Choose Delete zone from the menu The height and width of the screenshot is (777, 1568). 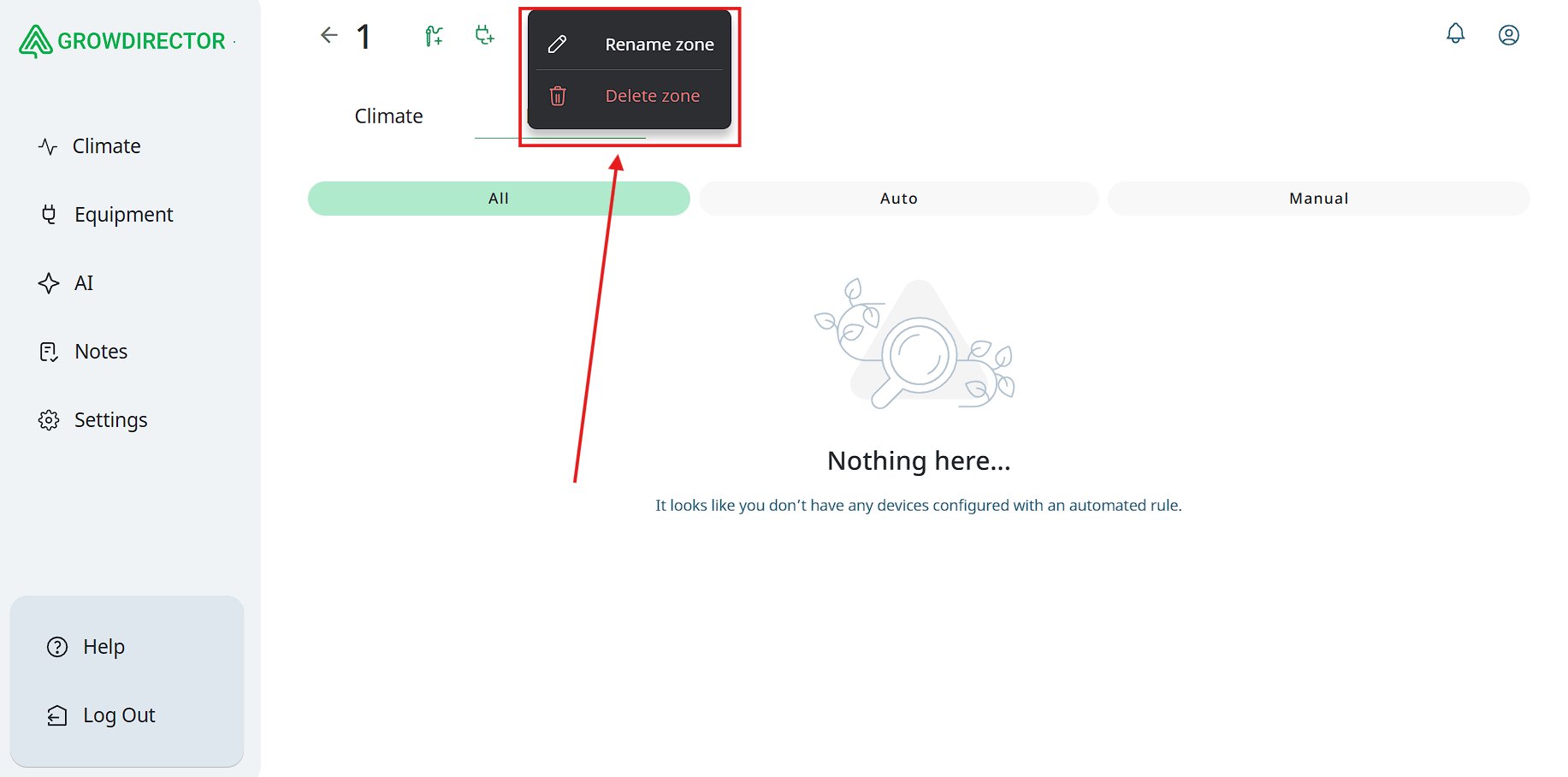pyautogui.click(x=652, y=96)
